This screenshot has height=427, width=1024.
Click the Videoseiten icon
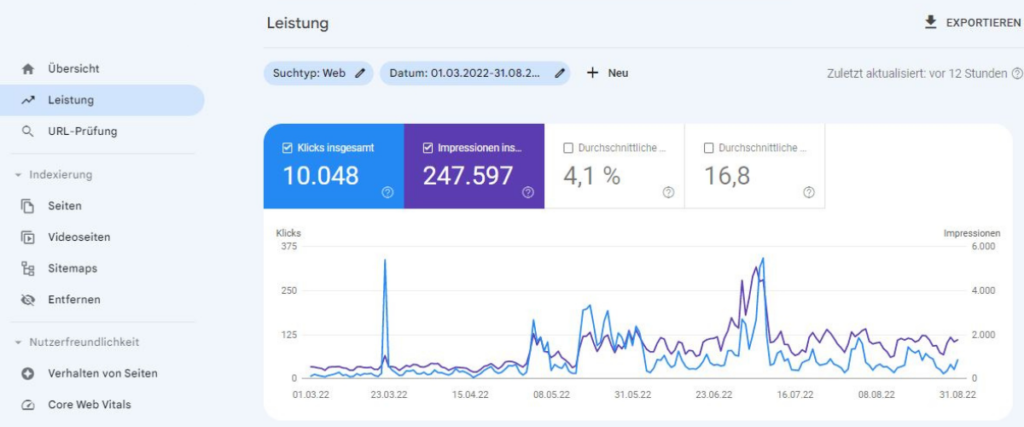coord(27,237)
